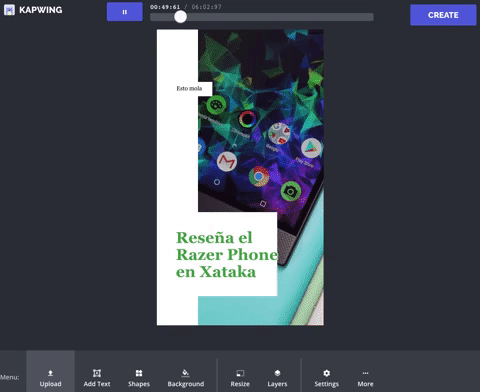
Task: Select the Add Text tool
Action: pos(97,378)
